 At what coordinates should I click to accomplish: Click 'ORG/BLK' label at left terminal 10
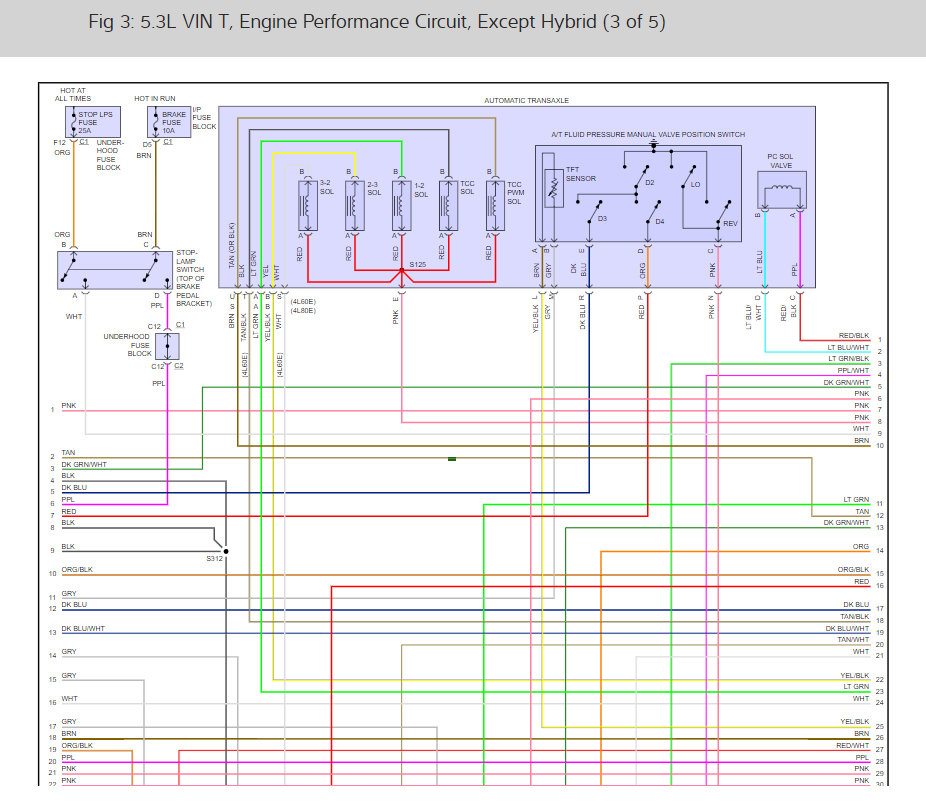(77, 569)
